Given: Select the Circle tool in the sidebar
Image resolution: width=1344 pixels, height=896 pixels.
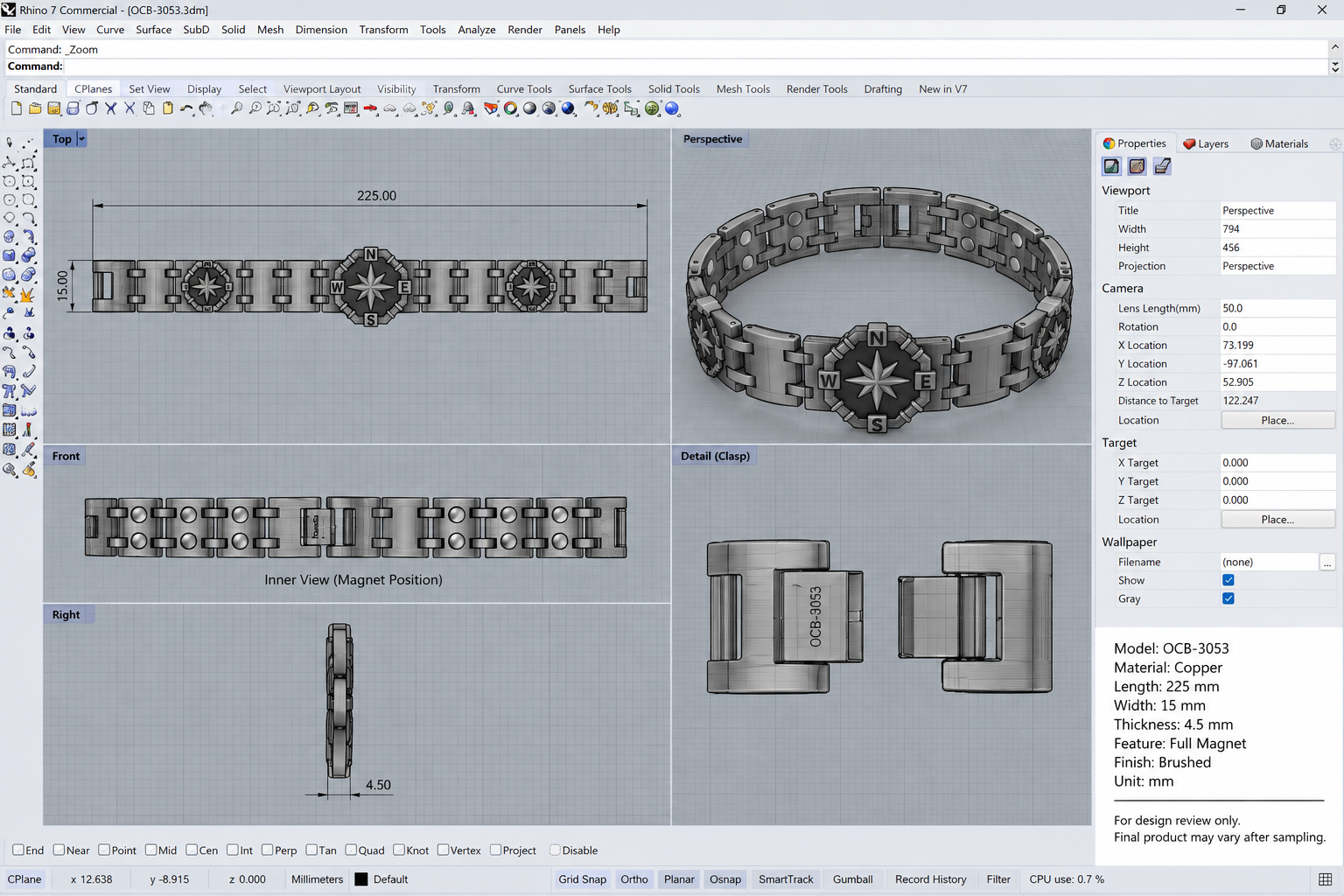Looking at the screenshot, I should [10, 181].
